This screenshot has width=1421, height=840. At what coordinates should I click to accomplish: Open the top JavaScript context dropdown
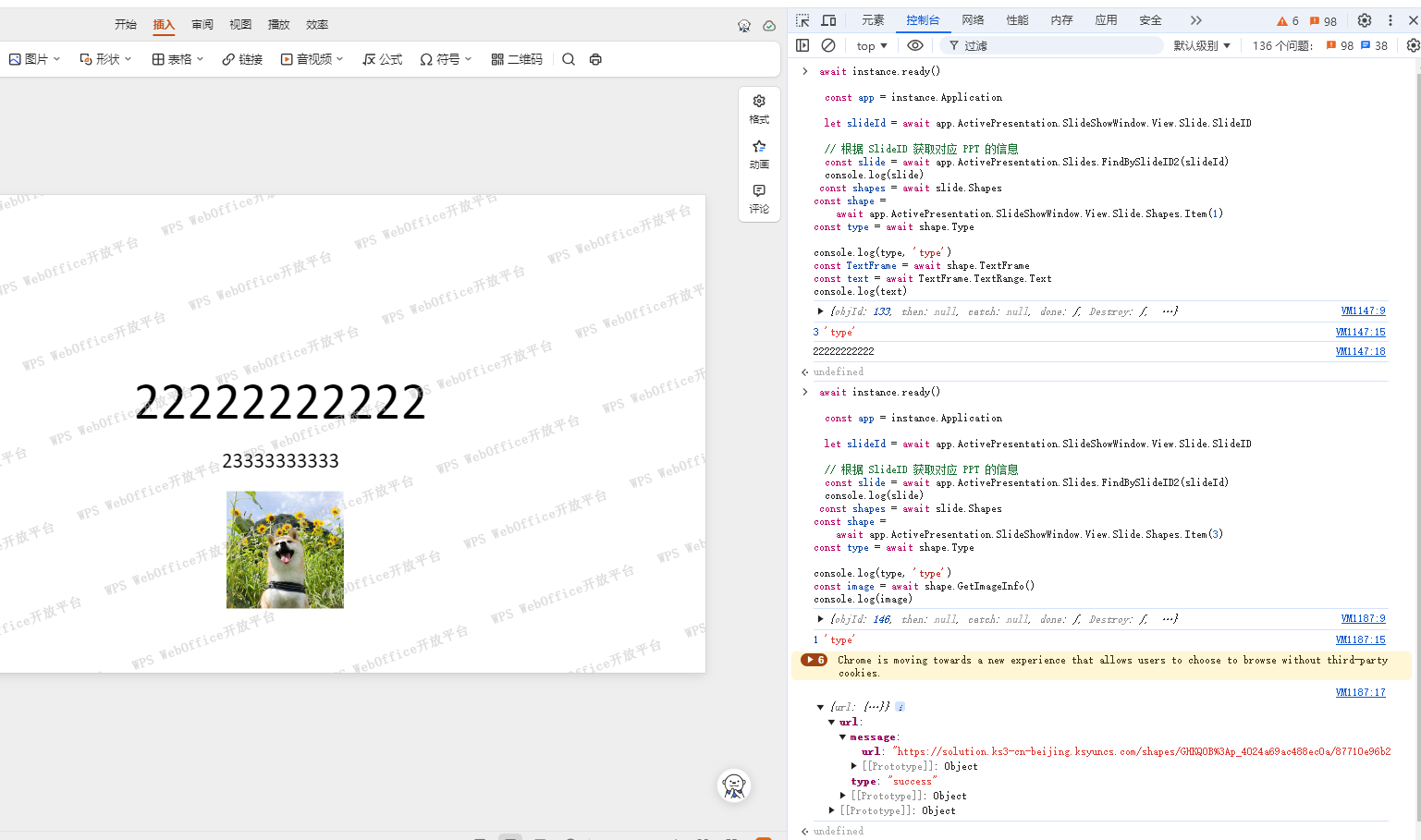[x=872, y=45]
